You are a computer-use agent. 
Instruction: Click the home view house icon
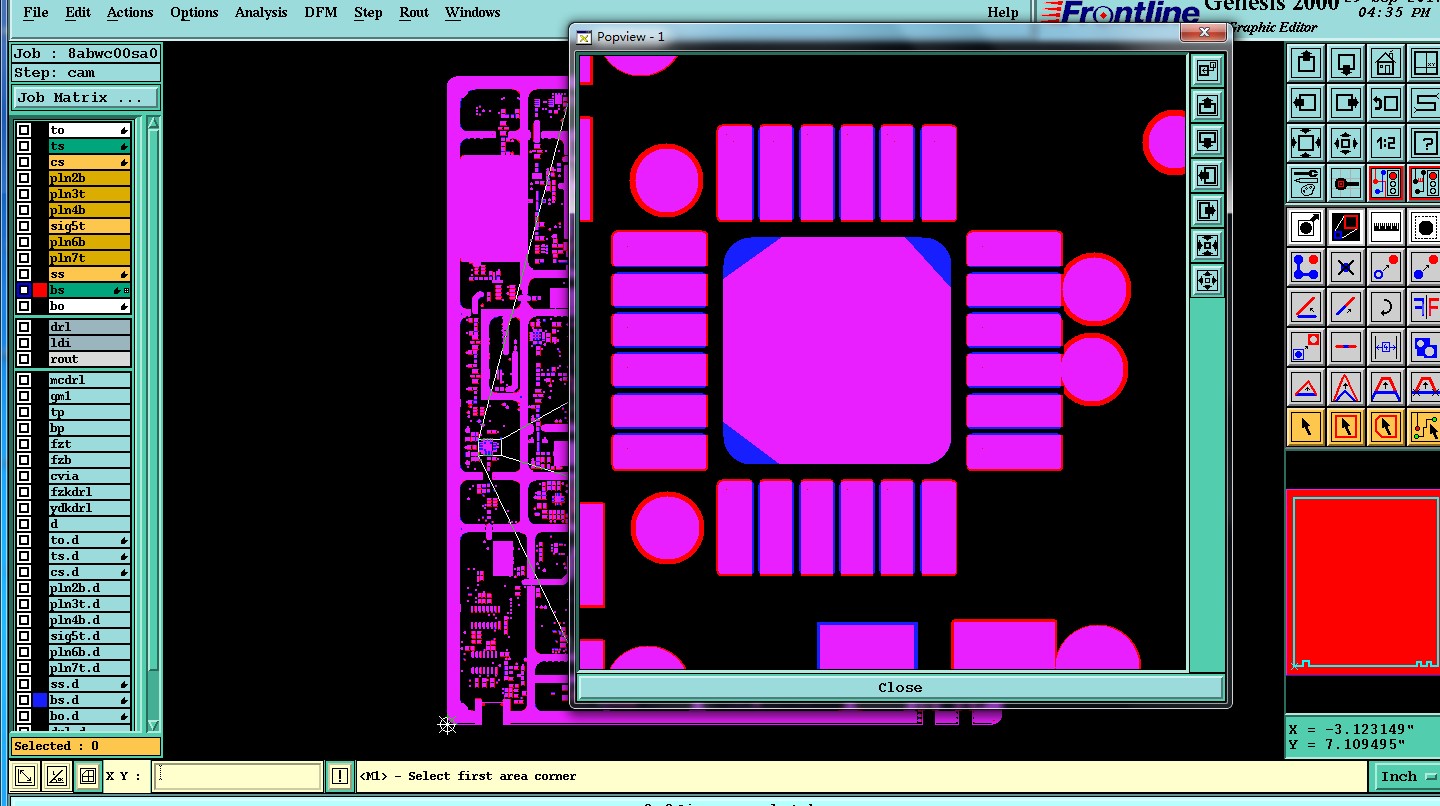1385,63
